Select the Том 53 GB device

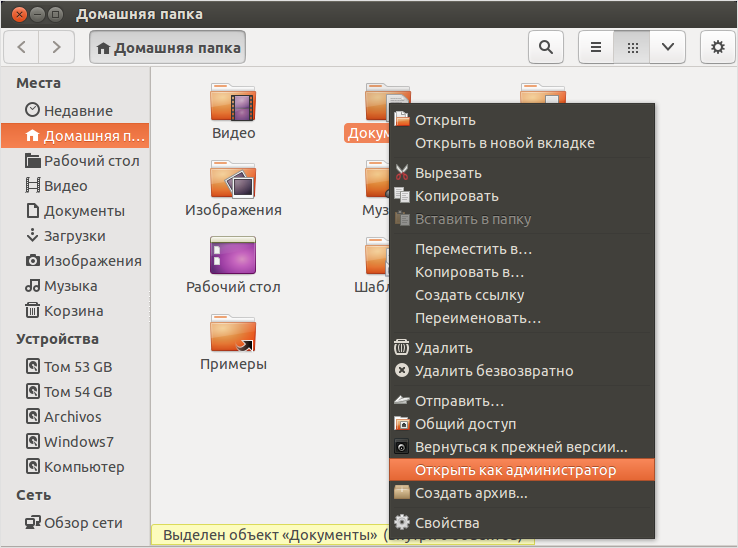pyautogui.click(x=75, y=367)
